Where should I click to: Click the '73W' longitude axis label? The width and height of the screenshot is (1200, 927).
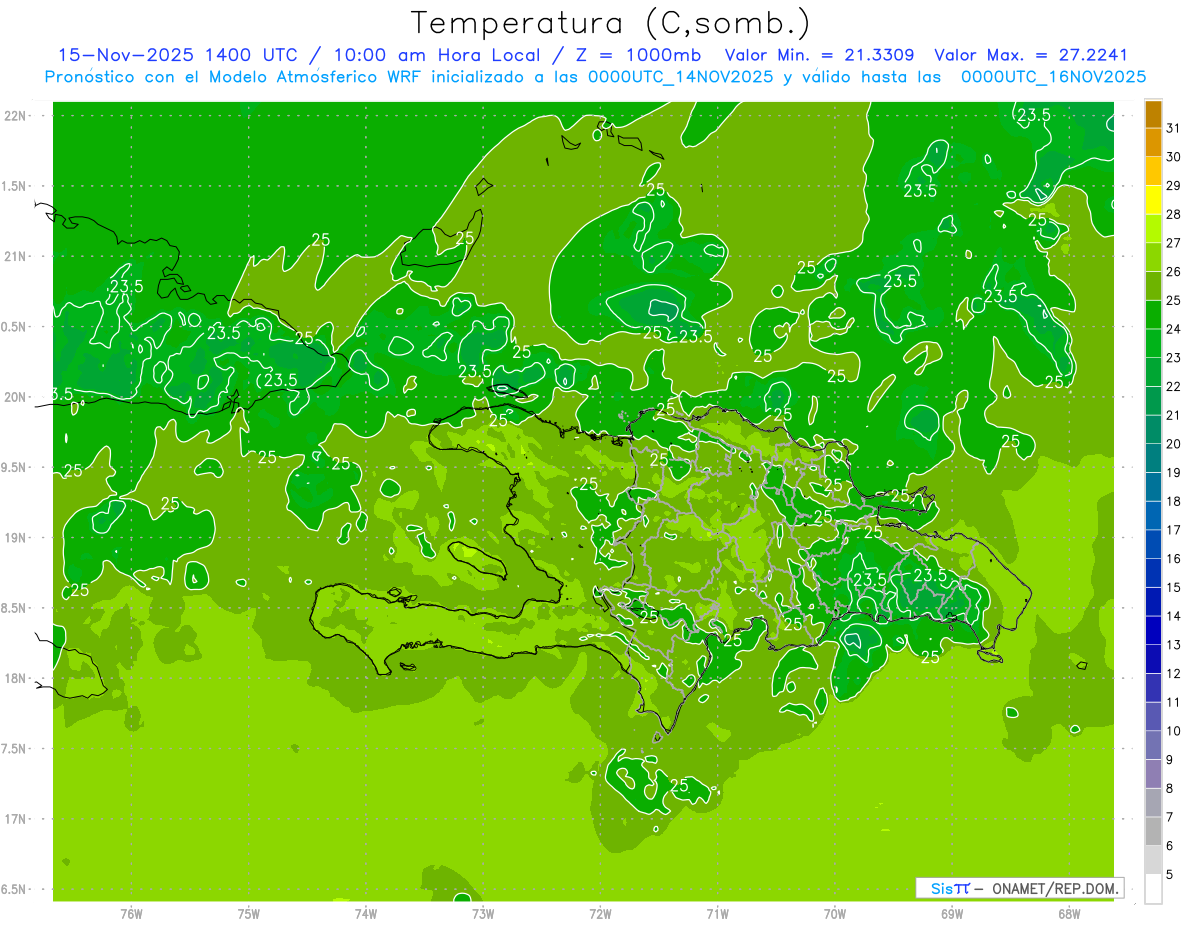(x=483, y=913)
